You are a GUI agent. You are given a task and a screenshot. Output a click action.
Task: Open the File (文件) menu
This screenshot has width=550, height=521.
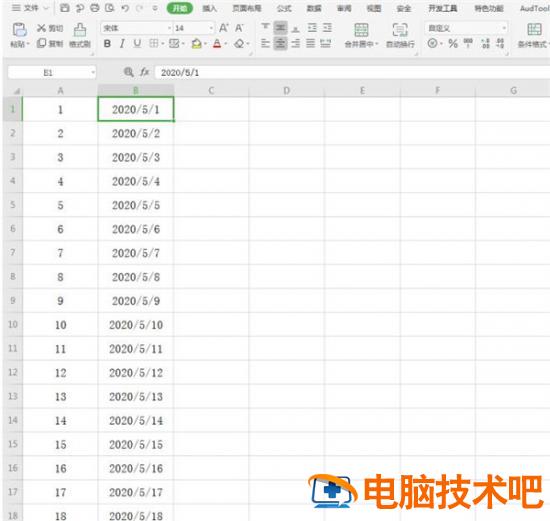pyautogui.click(x=30, y=8)
